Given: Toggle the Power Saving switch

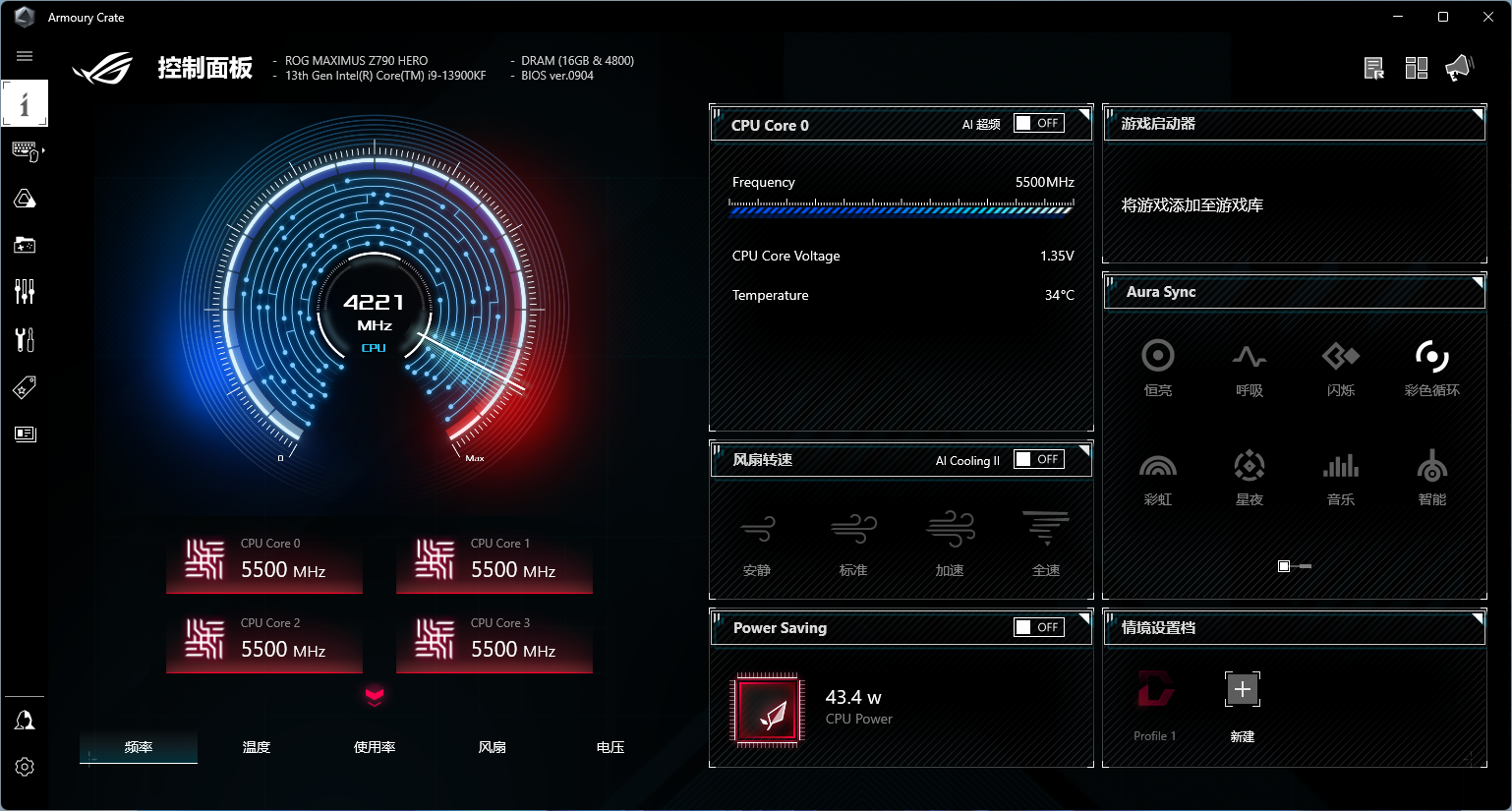Looking at the screenshot, I should 1039,627.
